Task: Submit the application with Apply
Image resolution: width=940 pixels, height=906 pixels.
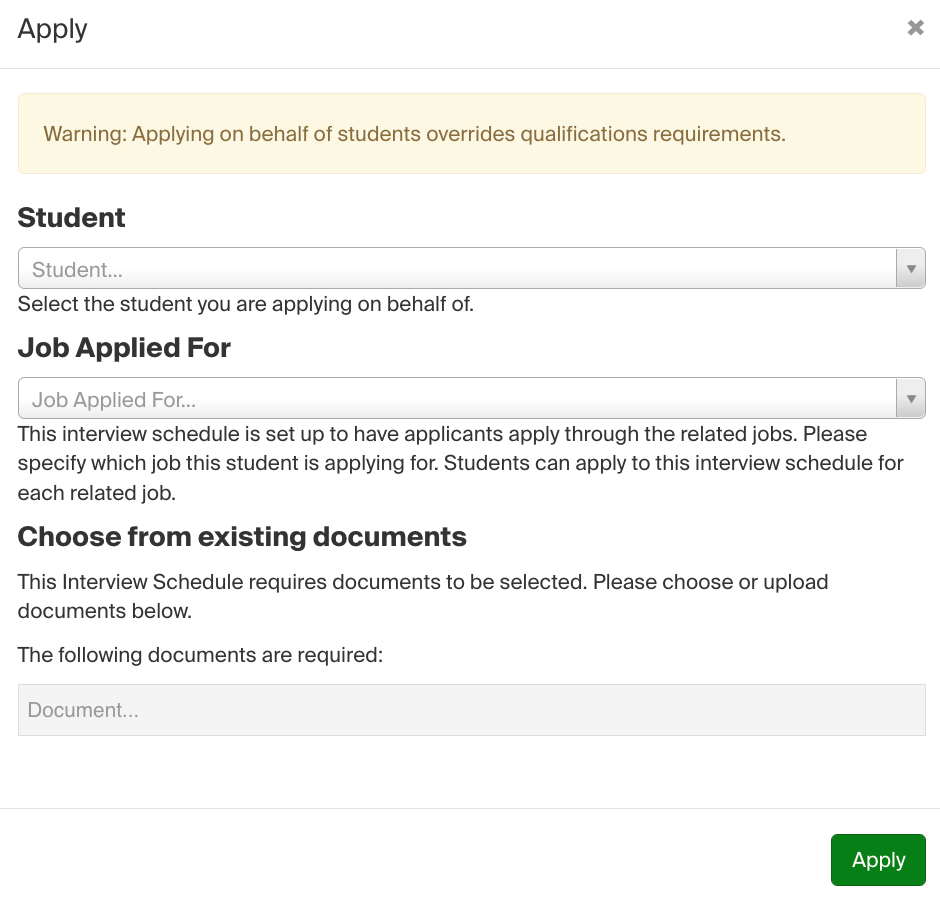Action: tap(877, 859)
